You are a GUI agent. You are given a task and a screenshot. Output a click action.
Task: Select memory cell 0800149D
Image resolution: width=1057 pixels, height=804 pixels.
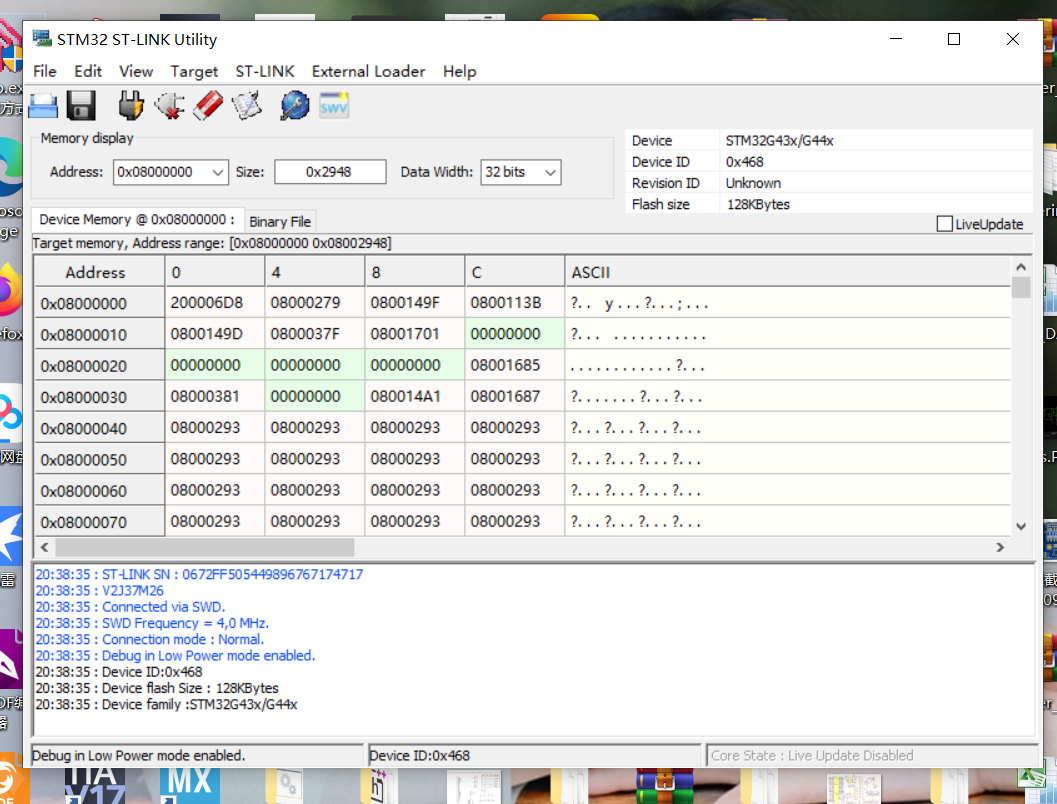215,334
